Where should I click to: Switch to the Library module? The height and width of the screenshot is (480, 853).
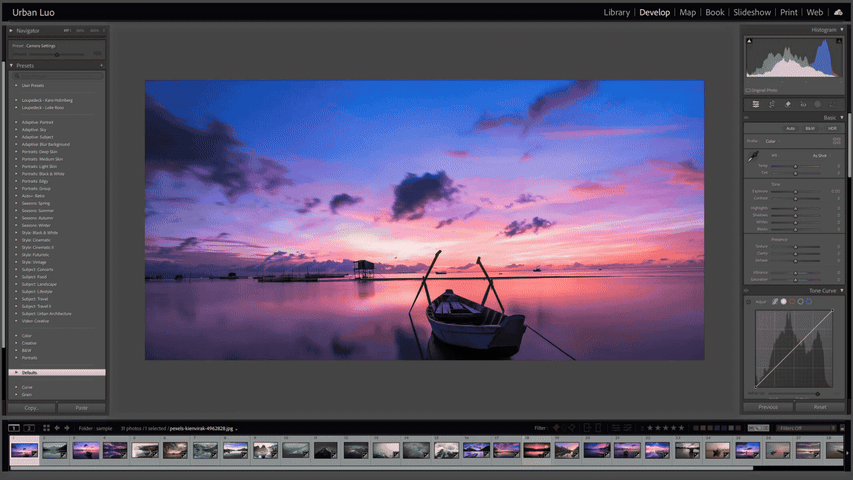(617, 13)
